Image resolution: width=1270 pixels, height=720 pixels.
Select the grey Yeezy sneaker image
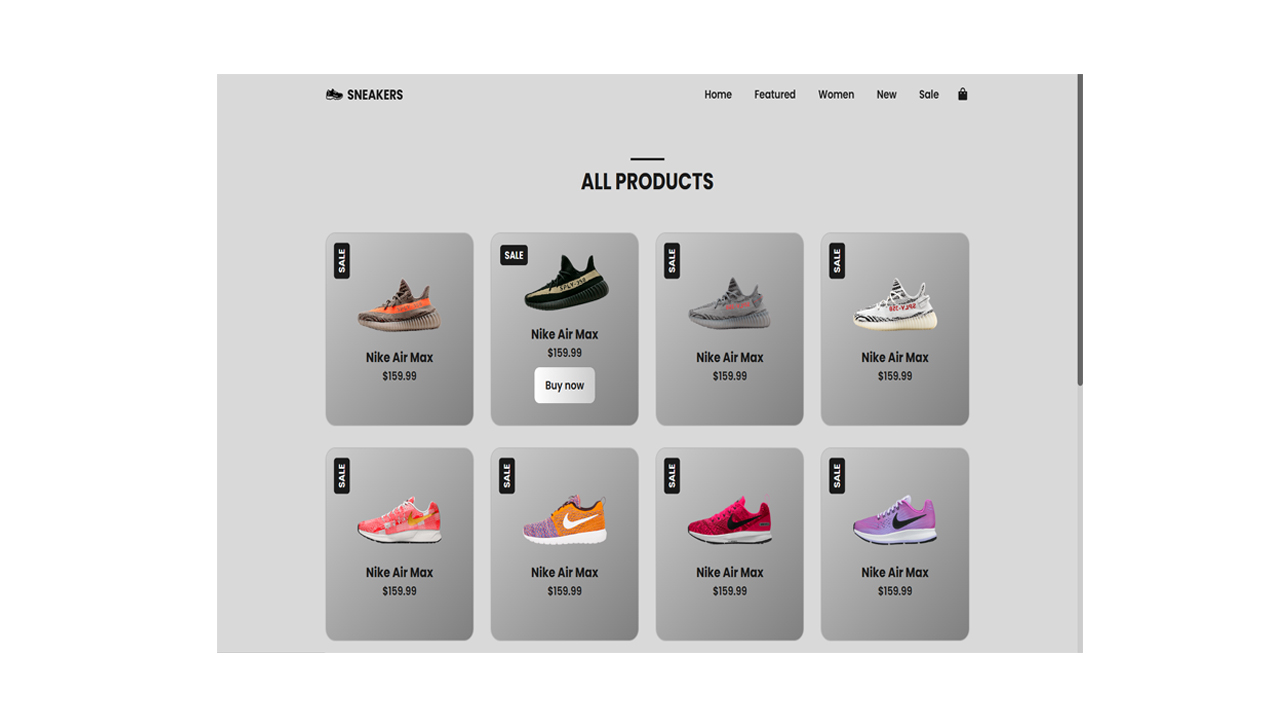click(x=730, y=304)
